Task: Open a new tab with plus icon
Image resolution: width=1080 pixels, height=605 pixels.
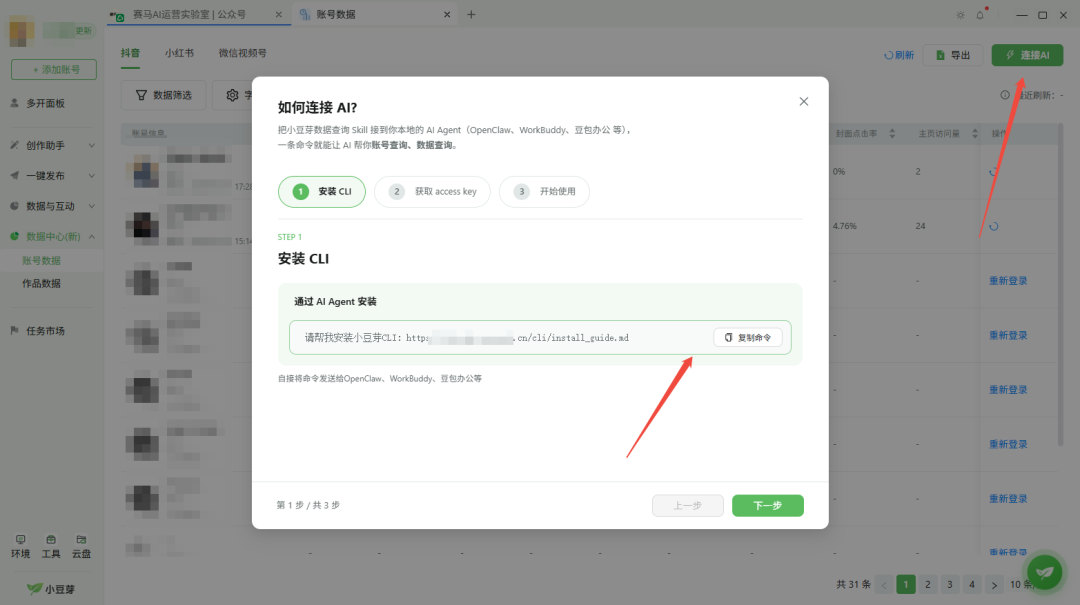Action: [x=471, y=14]
